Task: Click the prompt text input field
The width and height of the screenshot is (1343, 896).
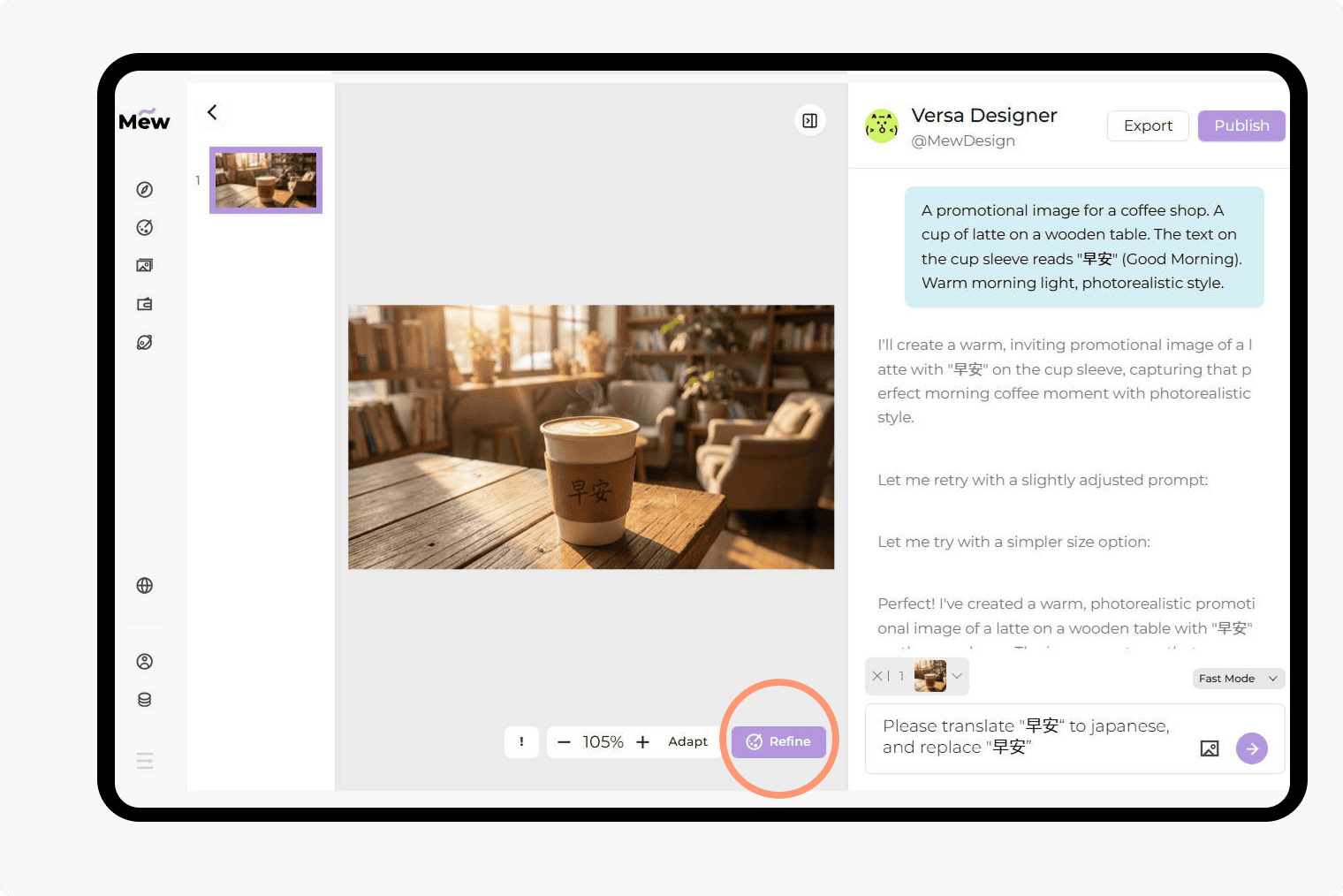Action: [x=1025, y=737]
